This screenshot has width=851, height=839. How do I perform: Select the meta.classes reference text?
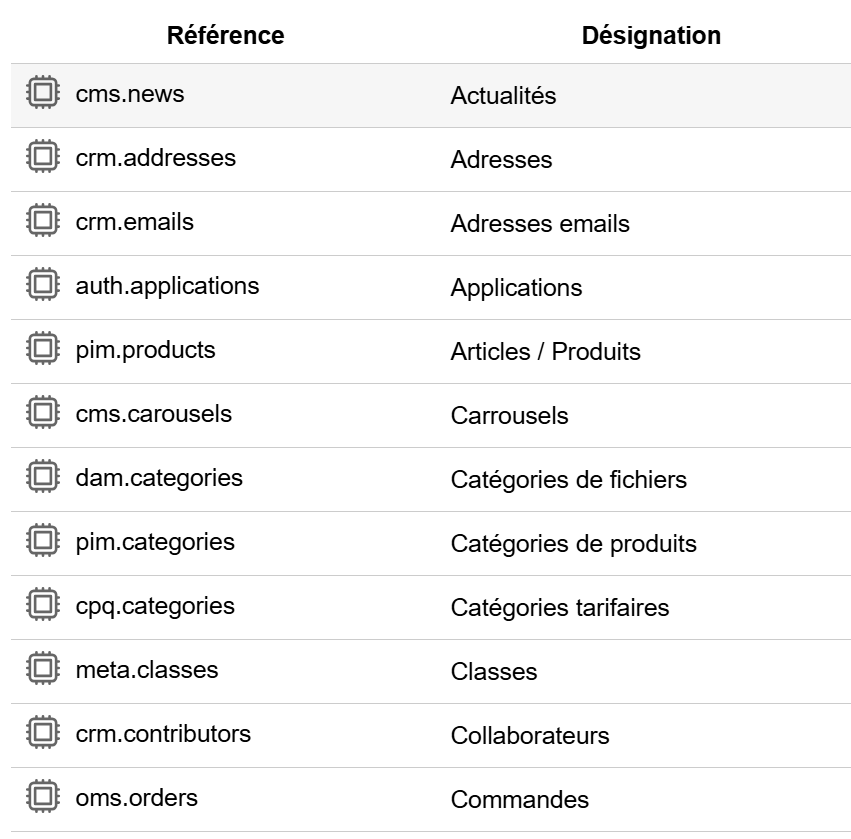coord(147,670)
